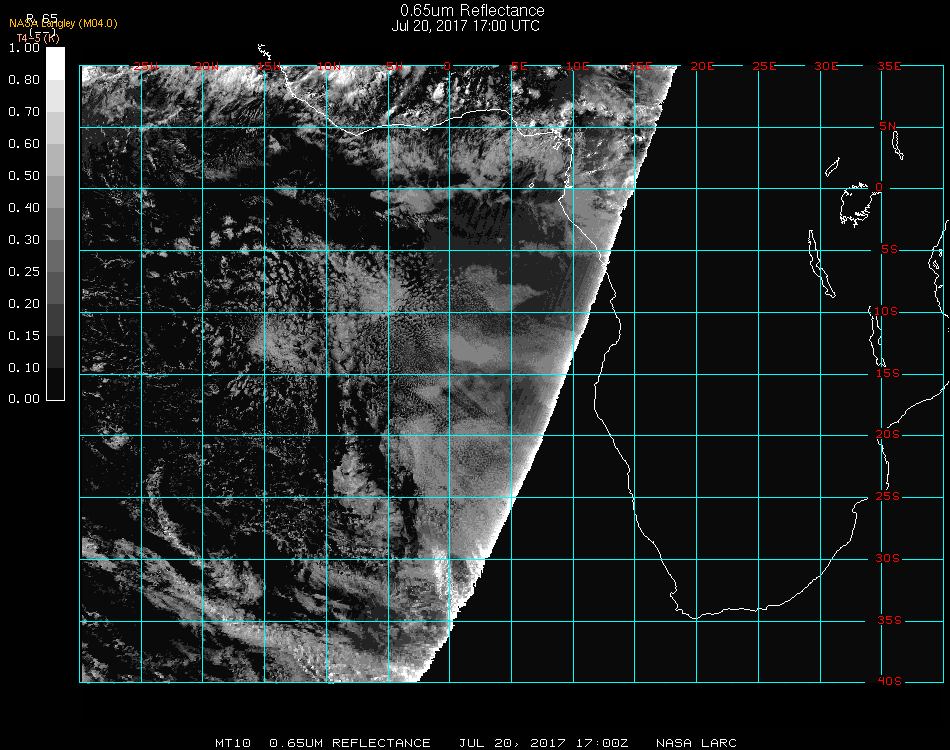Click the 30E longitude label
950x750 pixels.
827,66
